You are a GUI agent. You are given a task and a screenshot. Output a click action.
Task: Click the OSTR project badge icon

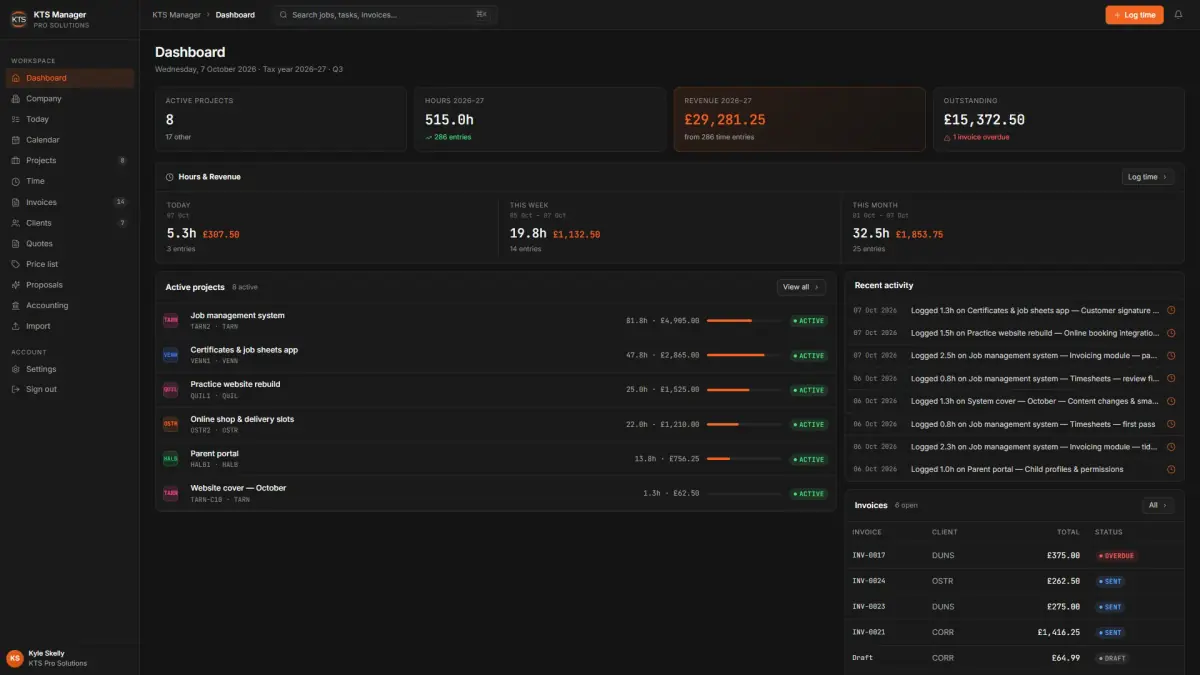(x=171, y=424)
